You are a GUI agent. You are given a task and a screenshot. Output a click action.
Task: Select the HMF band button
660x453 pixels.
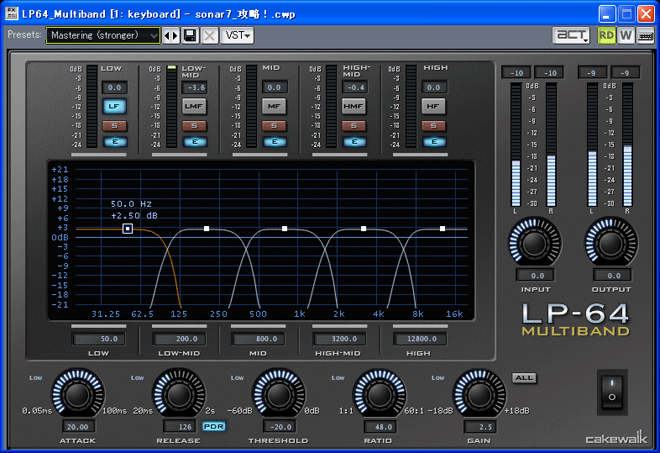pyautogui.click(x=354, y=106)
